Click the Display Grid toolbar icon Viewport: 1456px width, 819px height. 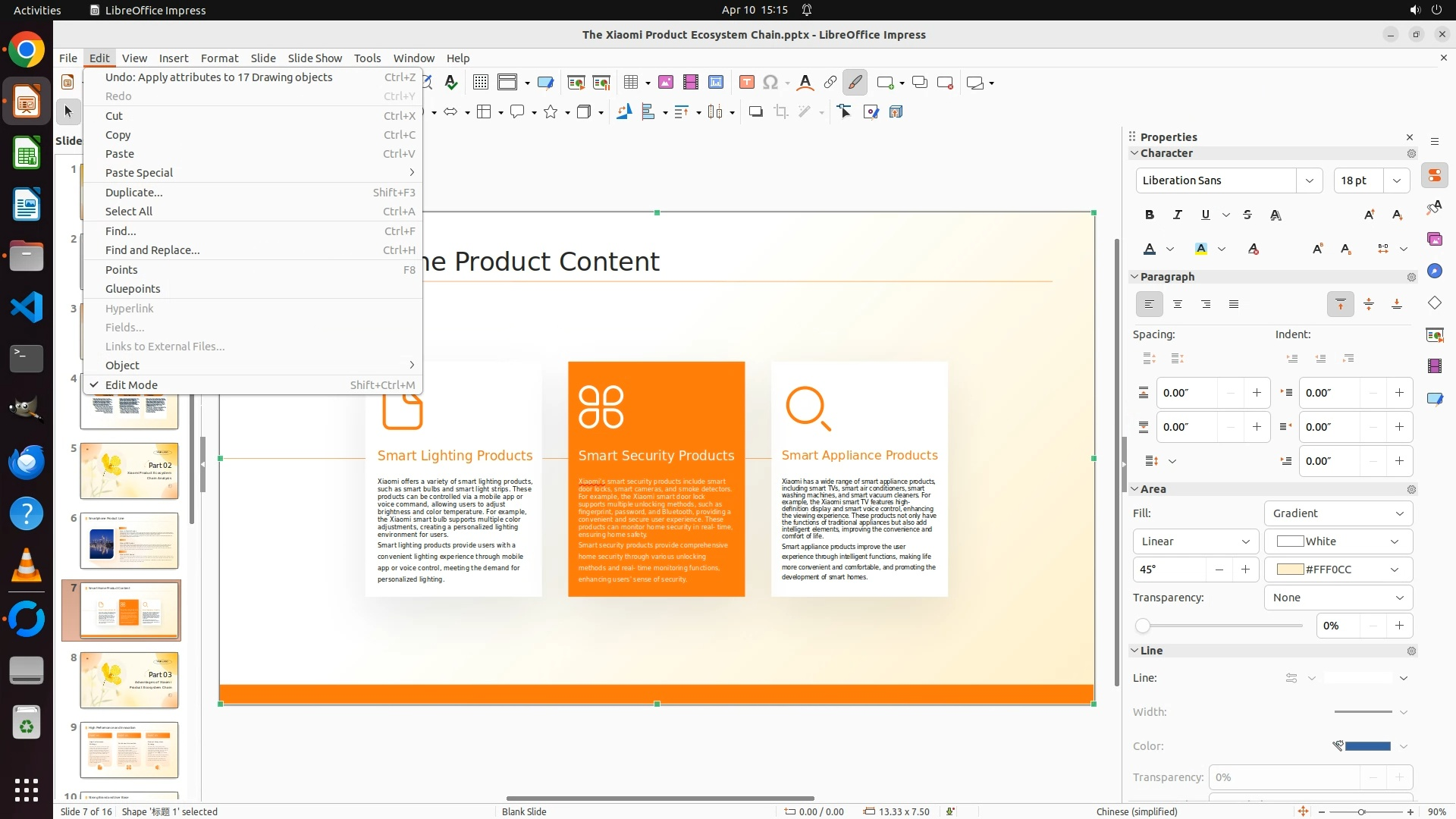[x=480, y=83]
